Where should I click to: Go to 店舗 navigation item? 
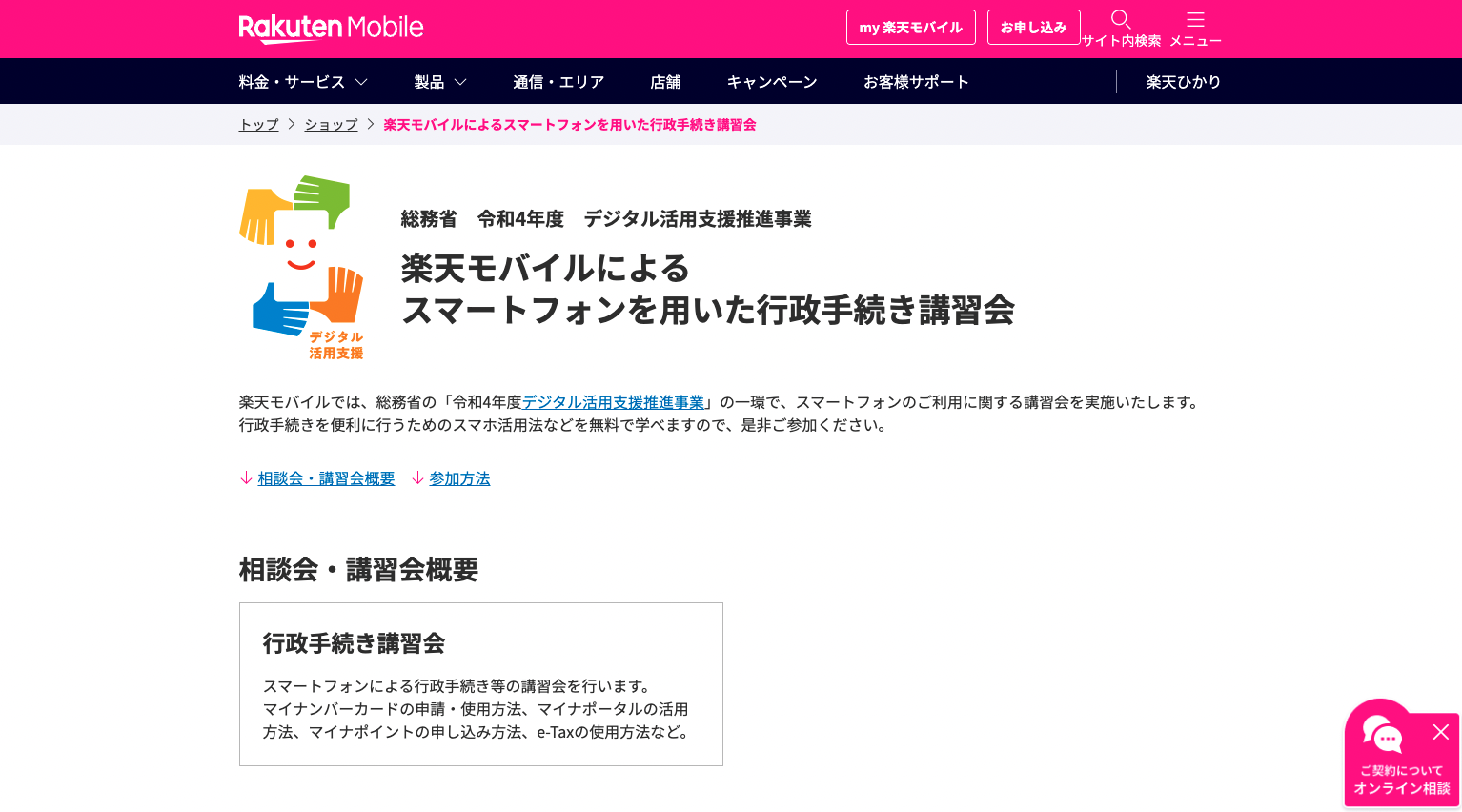point(665,82)
